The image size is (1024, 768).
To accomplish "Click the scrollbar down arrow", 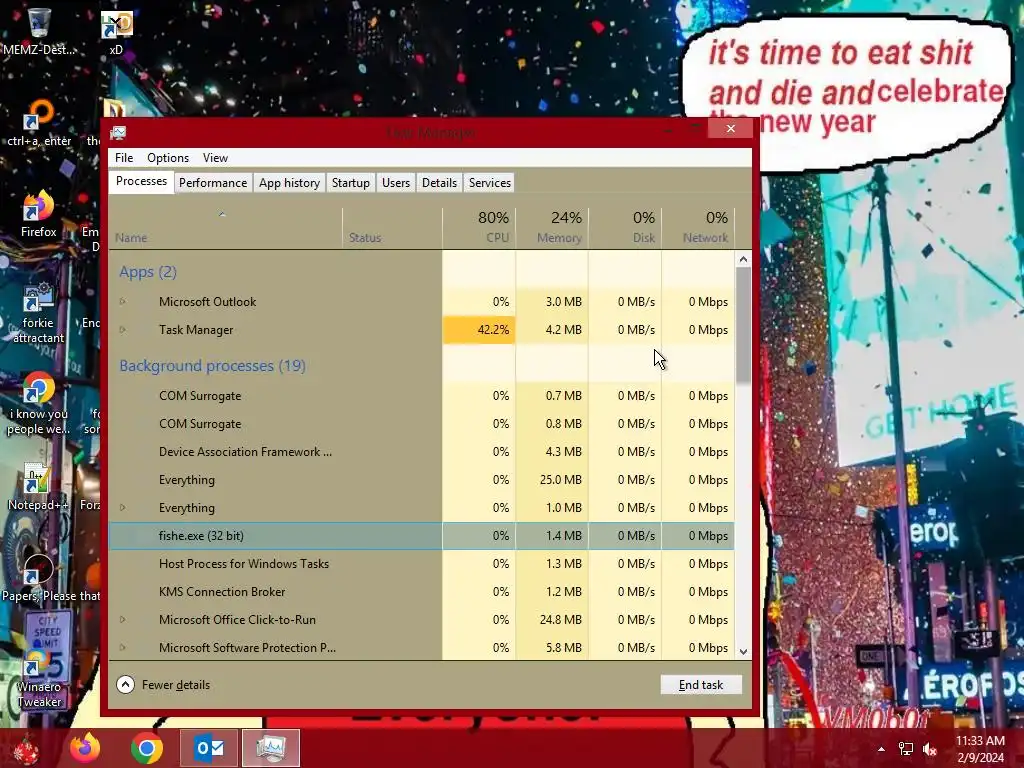I will 743,651.
